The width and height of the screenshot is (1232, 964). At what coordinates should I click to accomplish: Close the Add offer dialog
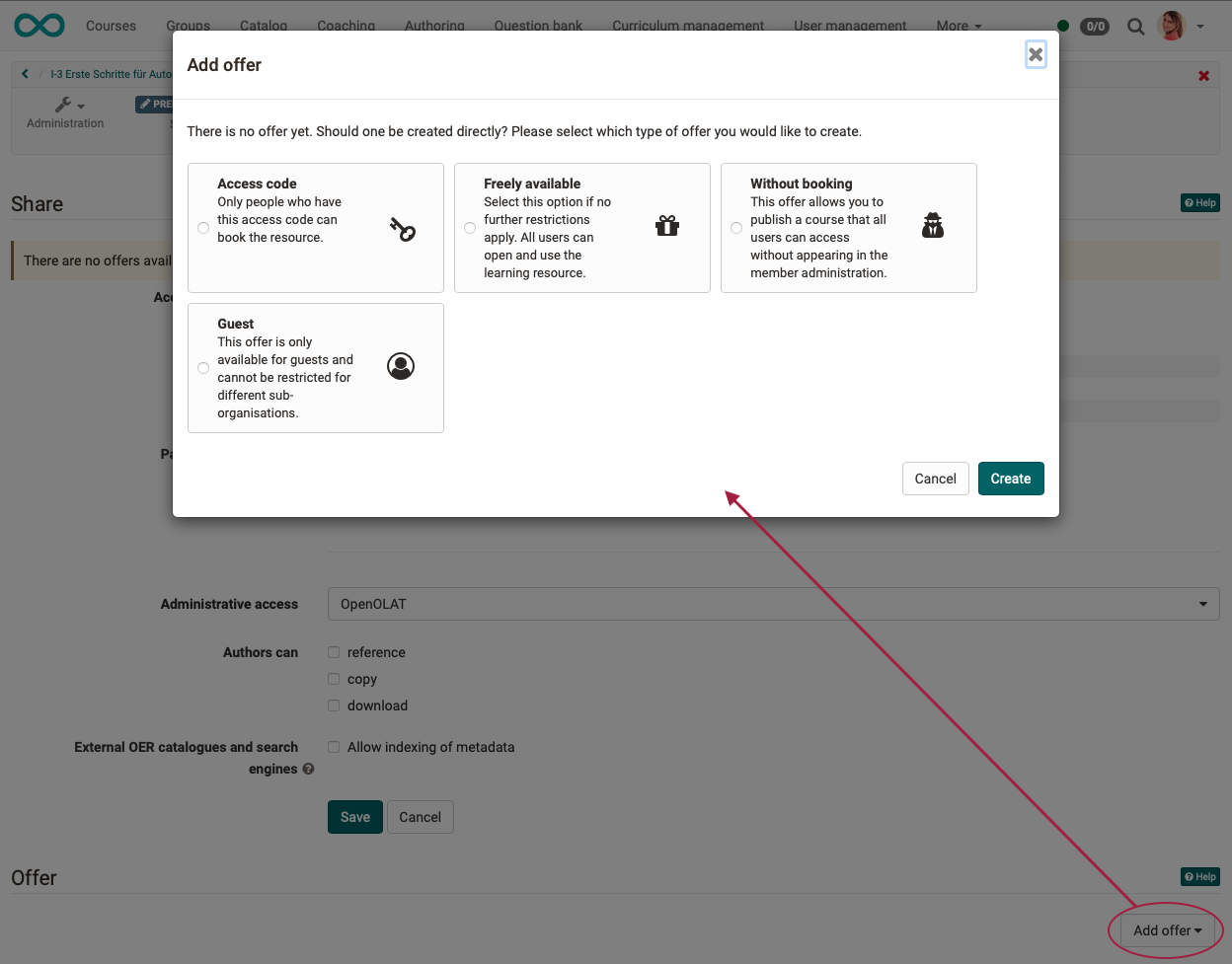(x=1036, y=54)
